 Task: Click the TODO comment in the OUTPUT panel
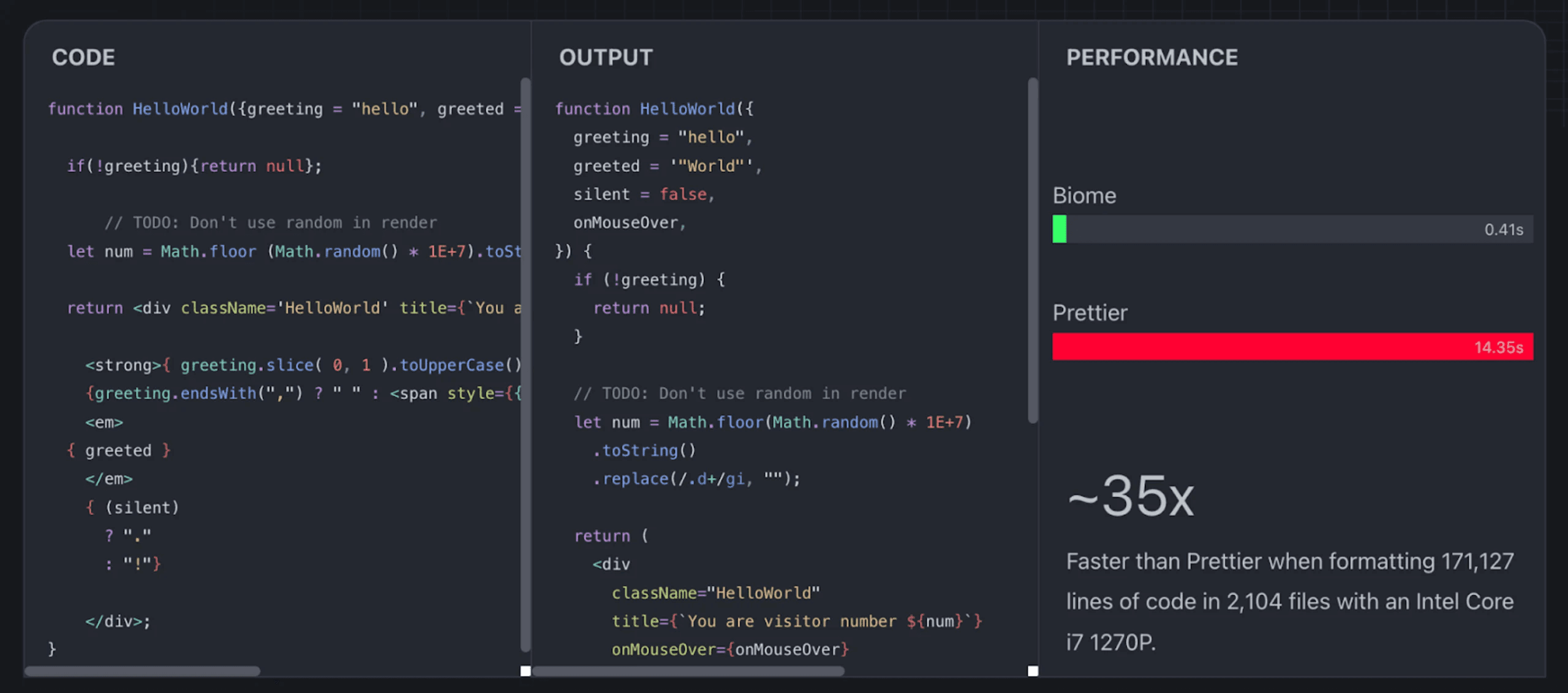tap(740, 393)
